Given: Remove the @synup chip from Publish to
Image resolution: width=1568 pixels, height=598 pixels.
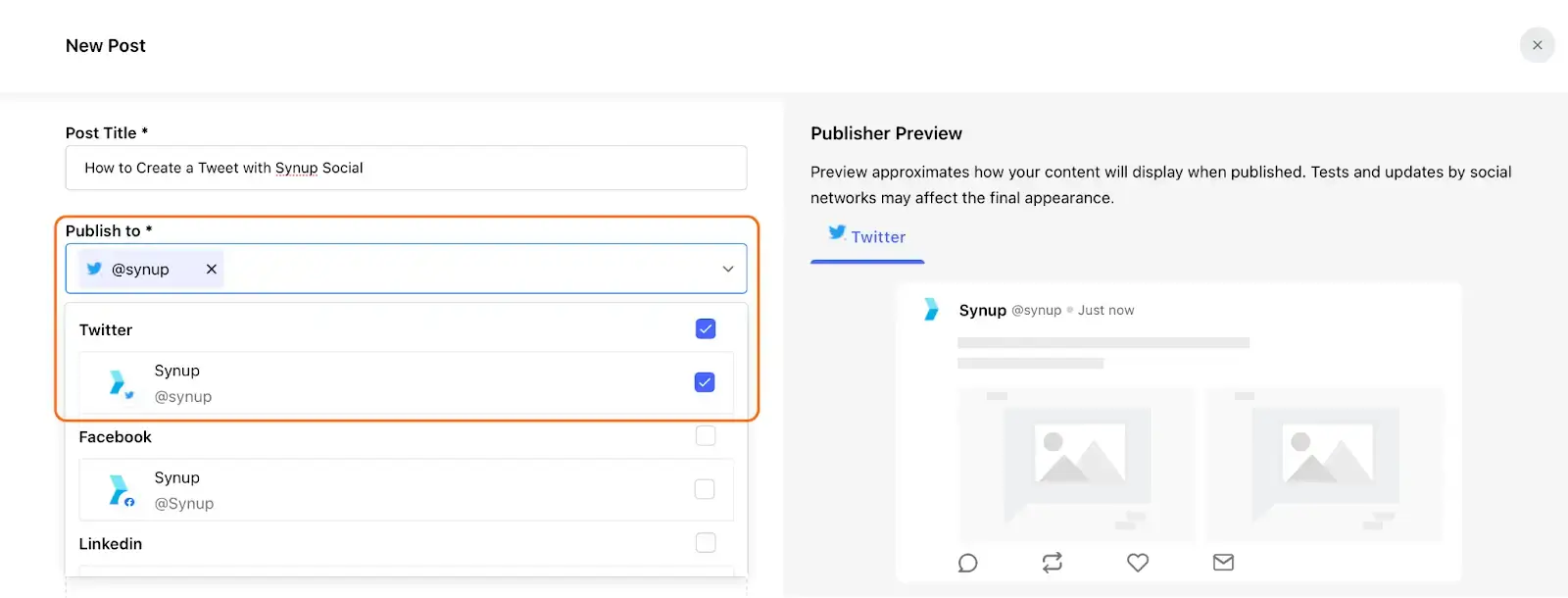Looking at the screenshot, I should pyautogui.click(x=211, y=269).
